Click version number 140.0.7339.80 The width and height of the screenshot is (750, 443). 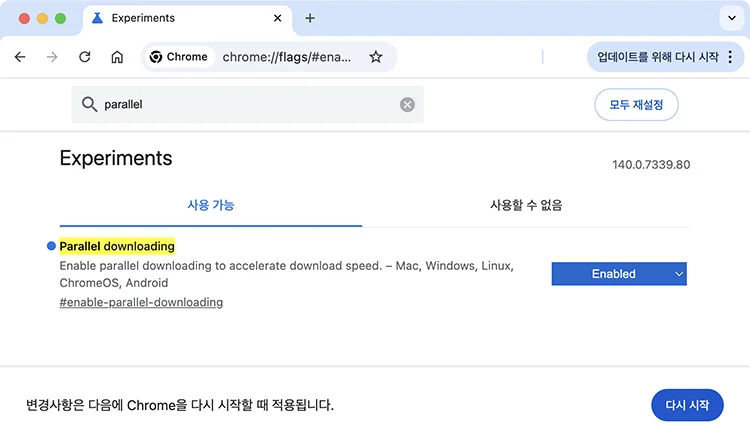click(651, 165)
